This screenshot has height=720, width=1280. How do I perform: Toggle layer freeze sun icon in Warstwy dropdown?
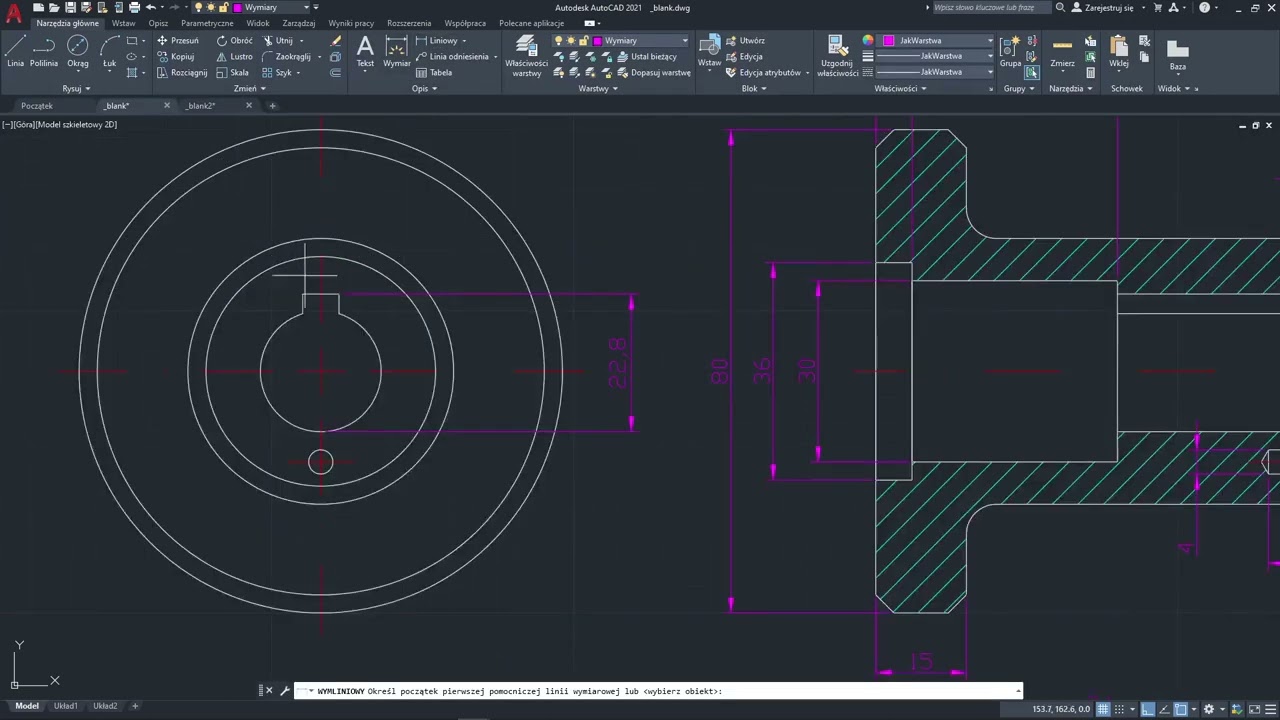(571, 41)
